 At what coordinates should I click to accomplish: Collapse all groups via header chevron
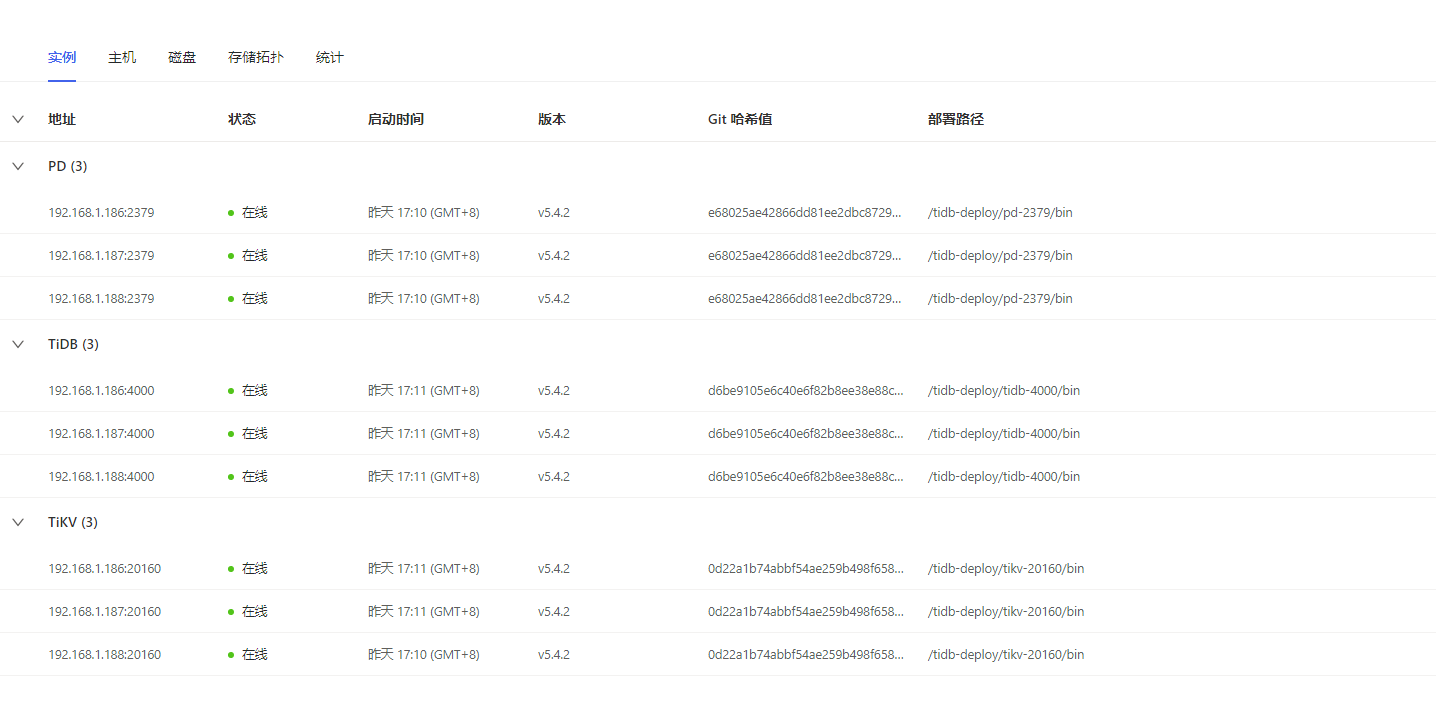pos(18,119)
